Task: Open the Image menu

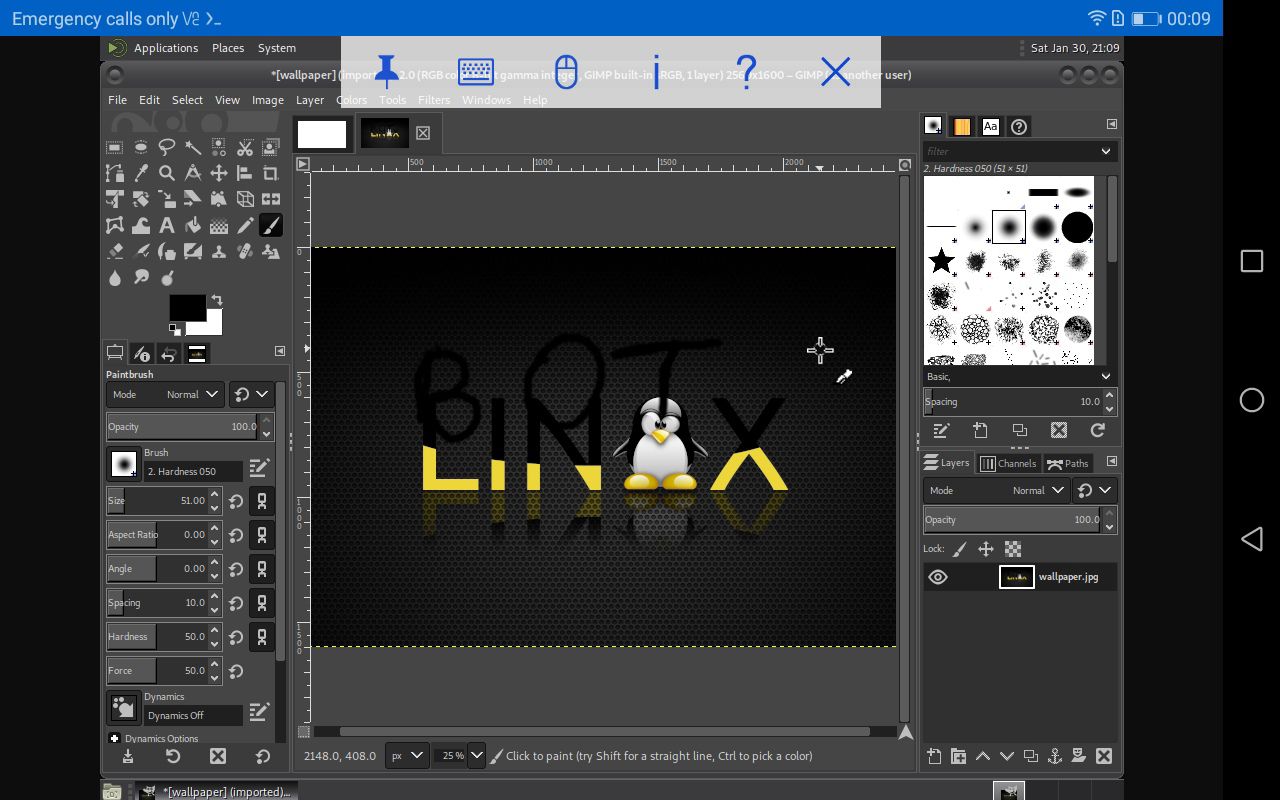Action: [x=267, y=100]
